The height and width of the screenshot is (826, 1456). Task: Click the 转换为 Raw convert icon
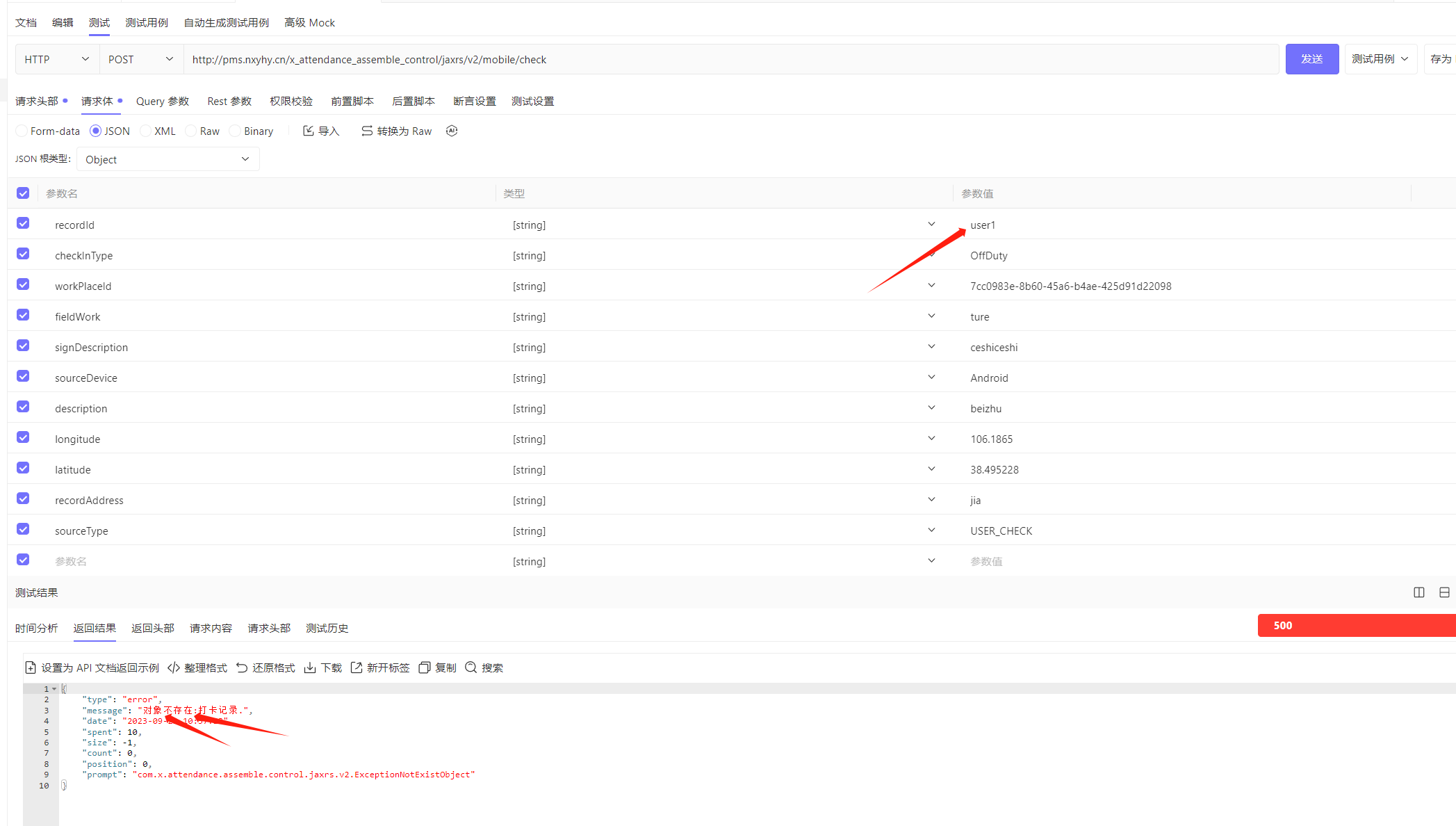pos(367,131)
